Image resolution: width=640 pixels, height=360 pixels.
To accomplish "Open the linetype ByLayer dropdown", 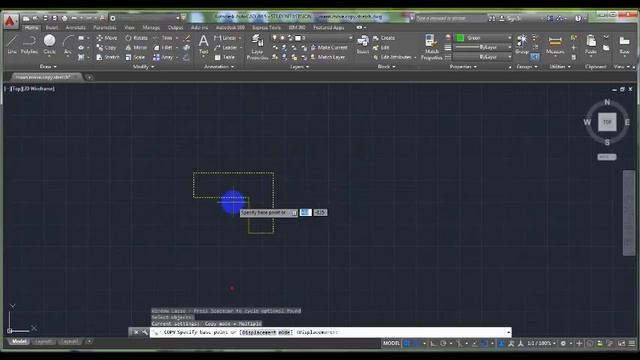I will tap(483, 57).
